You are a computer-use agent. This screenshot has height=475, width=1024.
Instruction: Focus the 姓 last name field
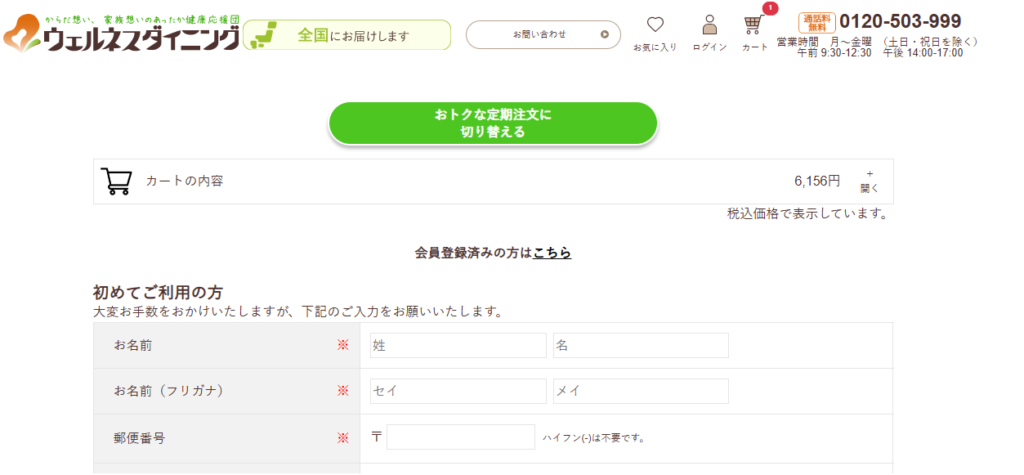tap(458, 345)
